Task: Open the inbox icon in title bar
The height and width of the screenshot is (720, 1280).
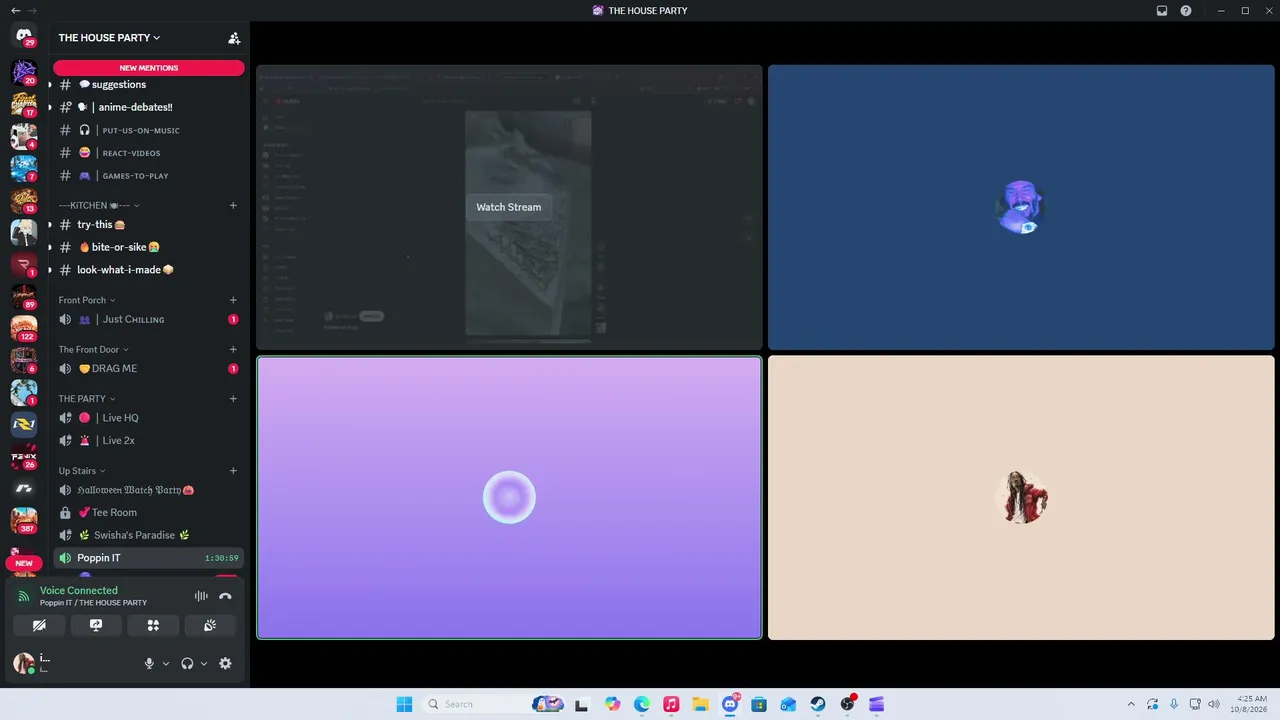Action: pos(1162,11)
